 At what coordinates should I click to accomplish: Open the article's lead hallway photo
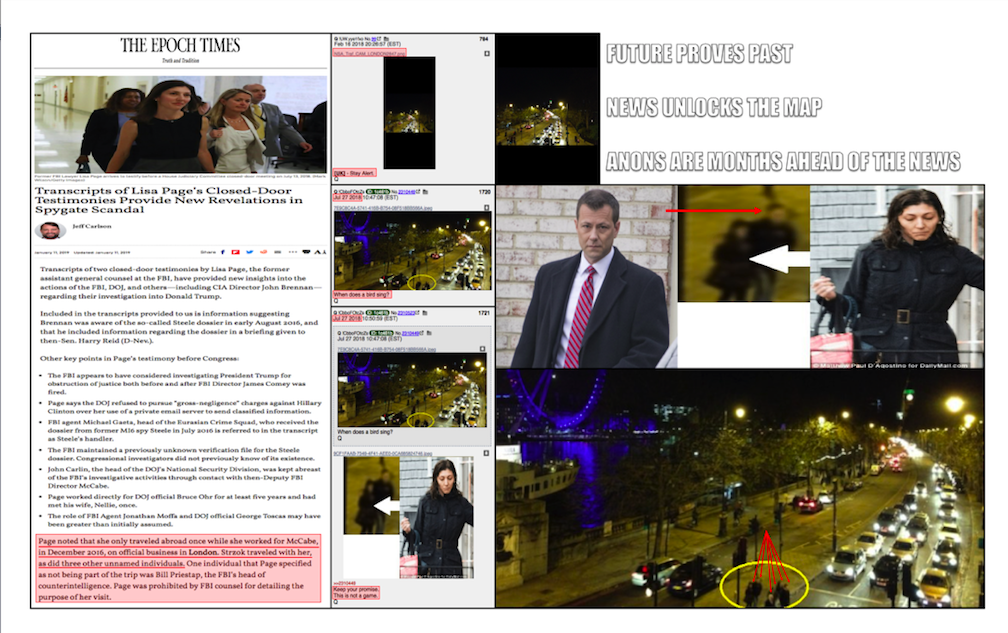[181, 125]
